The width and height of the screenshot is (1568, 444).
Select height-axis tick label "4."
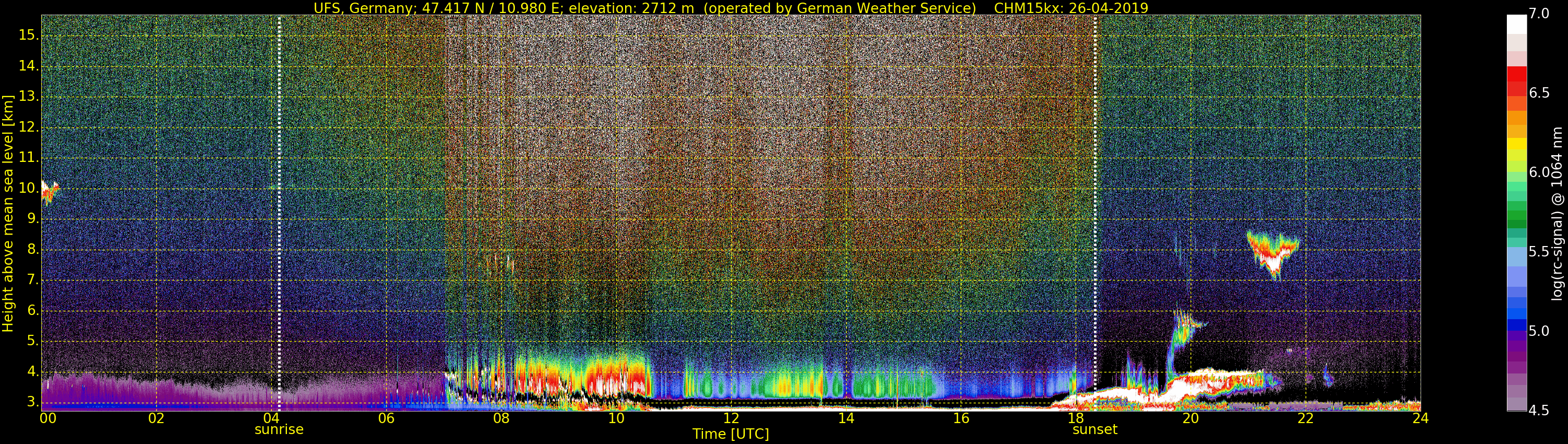pyautogui.click(x=32, y=371)
